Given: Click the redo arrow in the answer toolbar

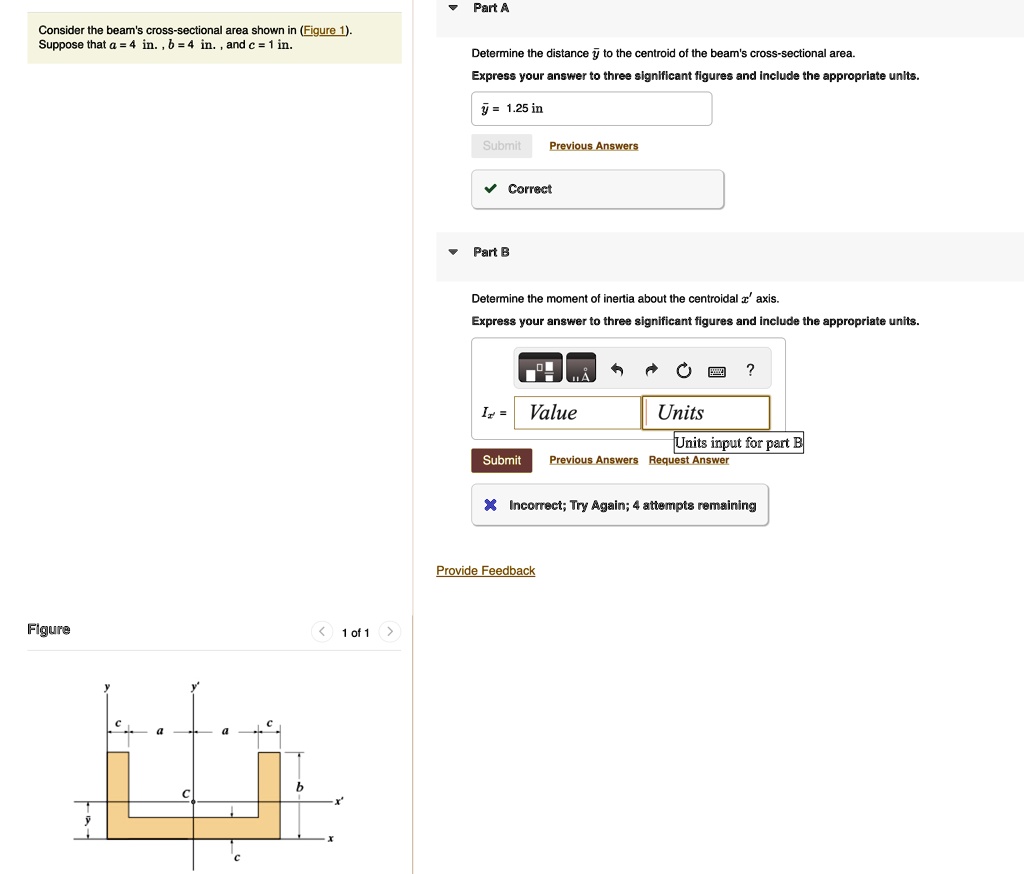Looking at the screenshot, I should pos(651,369).
